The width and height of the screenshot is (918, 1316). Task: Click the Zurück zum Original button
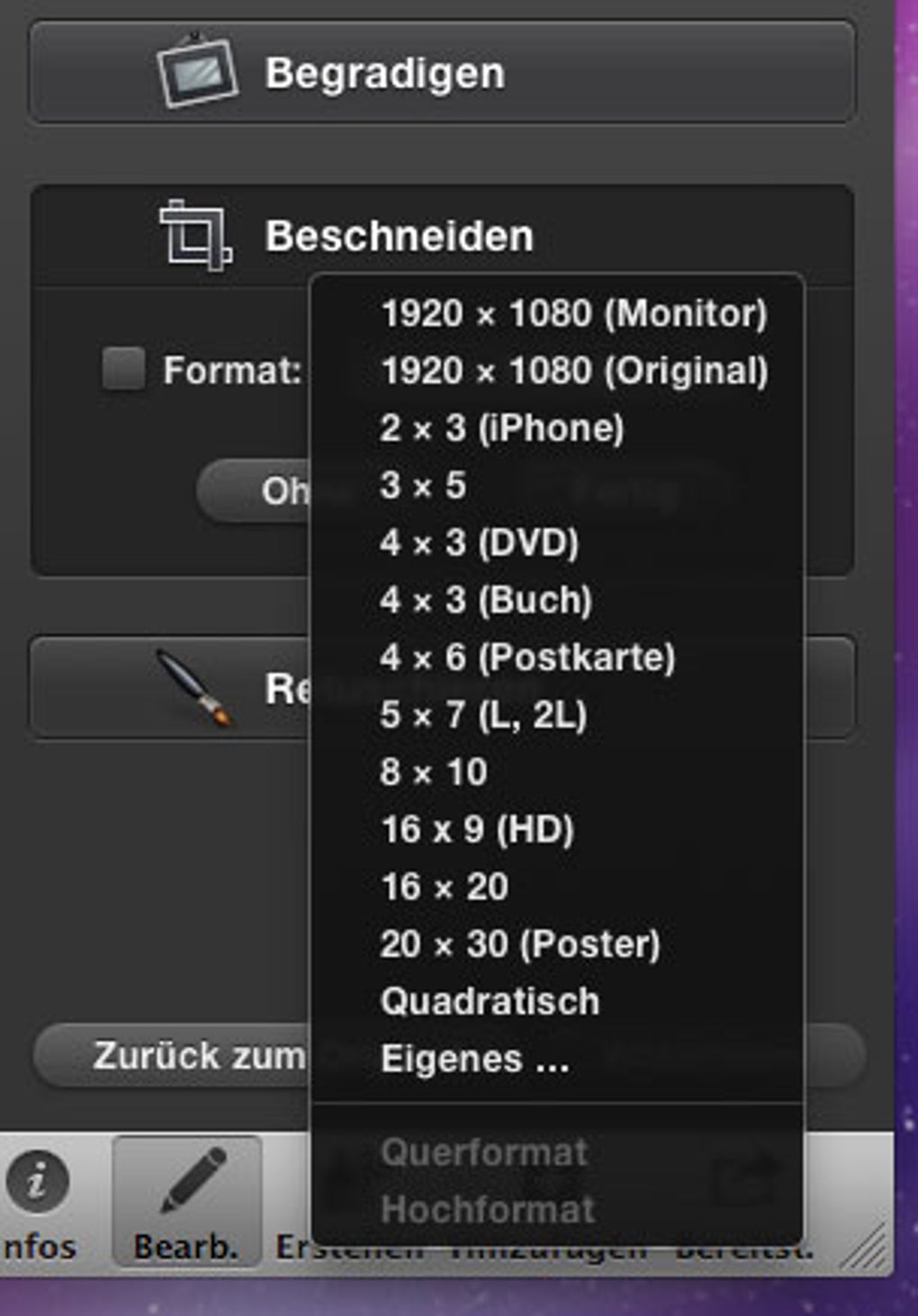(171, 1055)
